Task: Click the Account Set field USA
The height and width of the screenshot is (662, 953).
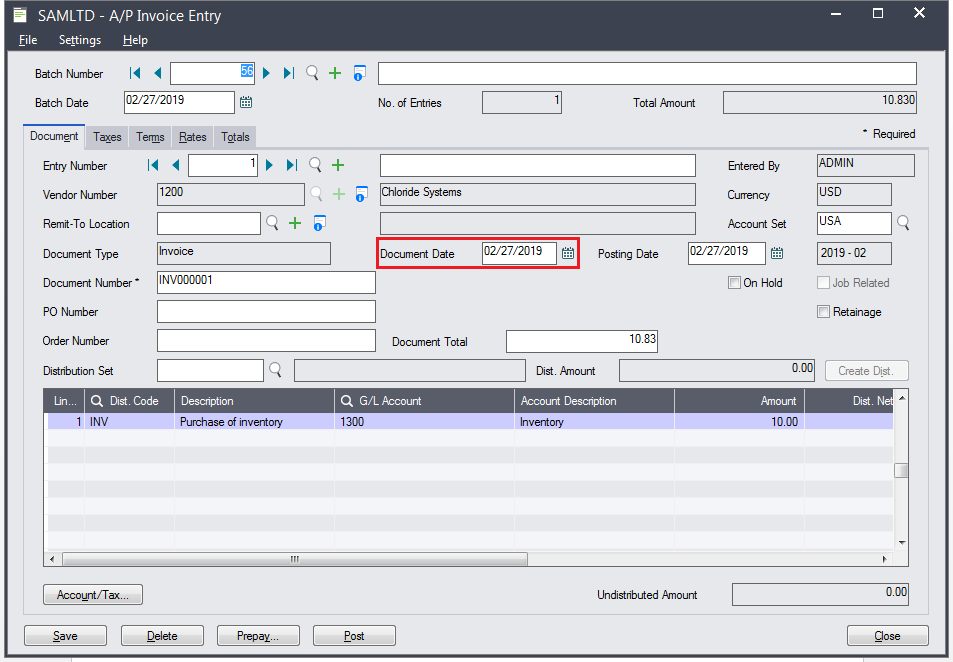Action: [854, 223]
